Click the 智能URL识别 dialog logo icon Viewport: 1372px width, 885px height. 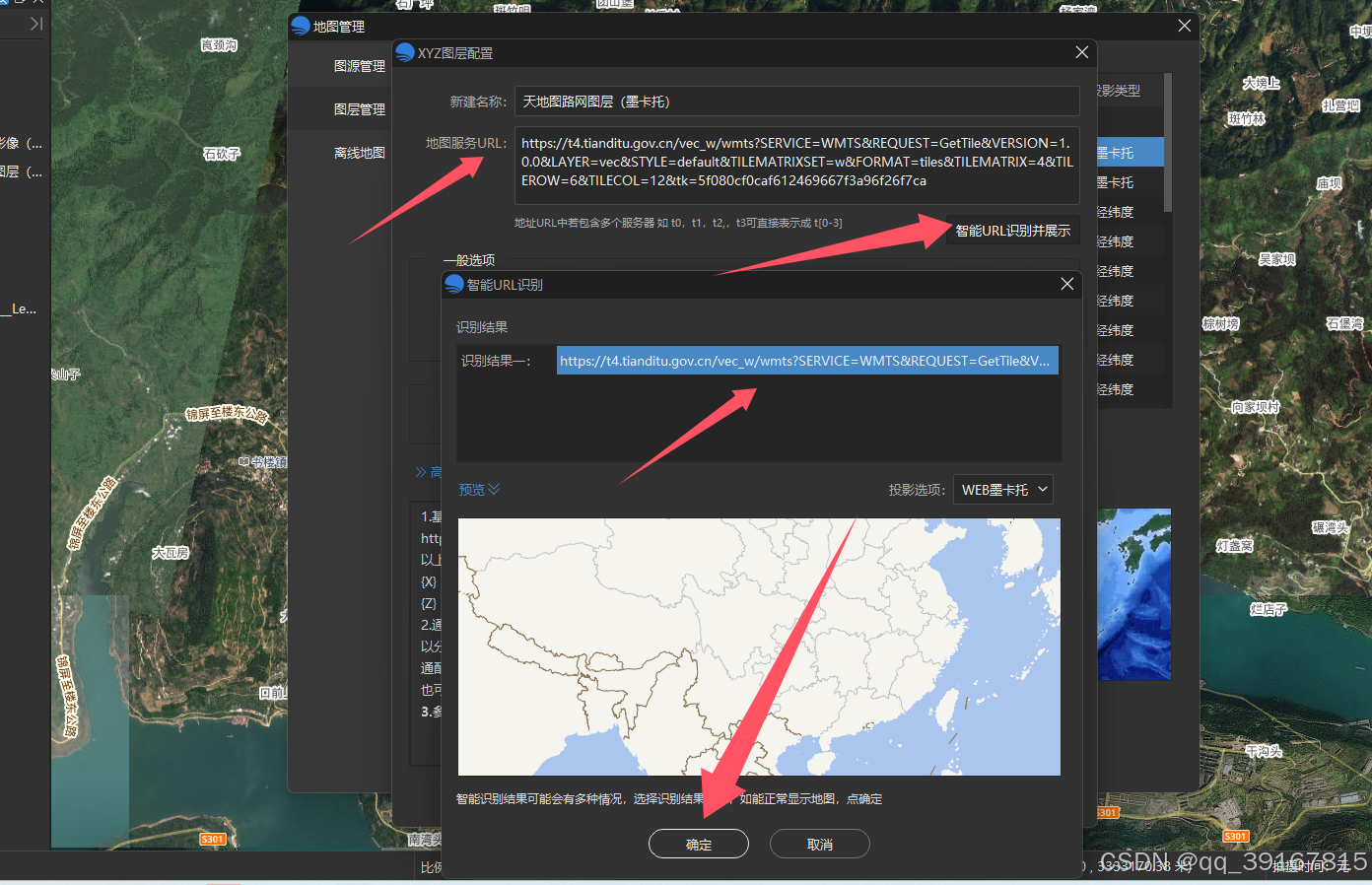(454, 284)
